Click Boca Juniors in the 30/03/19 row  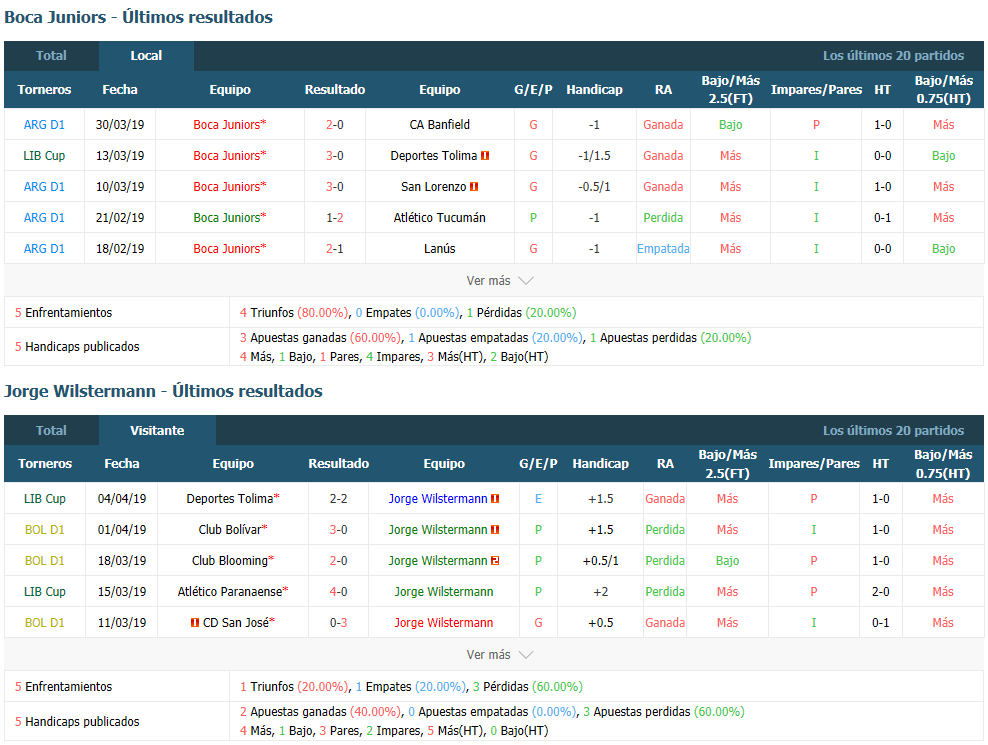227,125
